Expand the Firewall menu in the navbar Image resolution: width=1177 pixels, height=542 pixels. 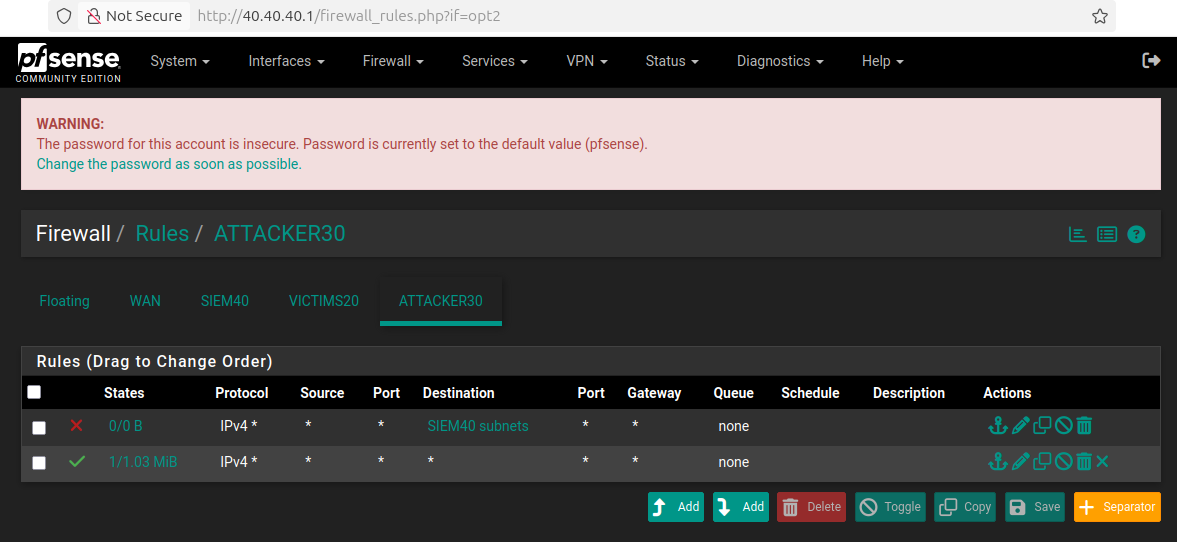tap(393, 61)
